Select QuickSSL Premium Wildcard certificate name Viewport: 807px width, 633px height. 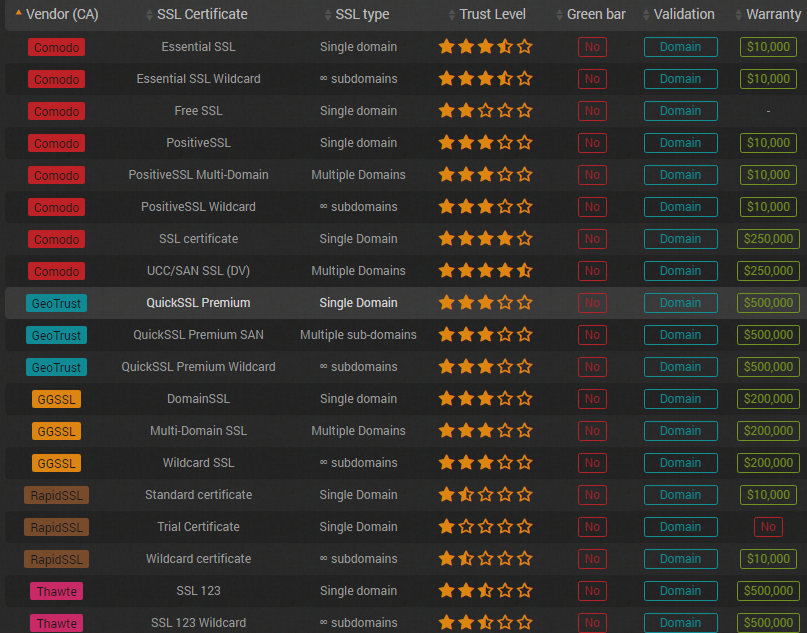coord(199,367)
